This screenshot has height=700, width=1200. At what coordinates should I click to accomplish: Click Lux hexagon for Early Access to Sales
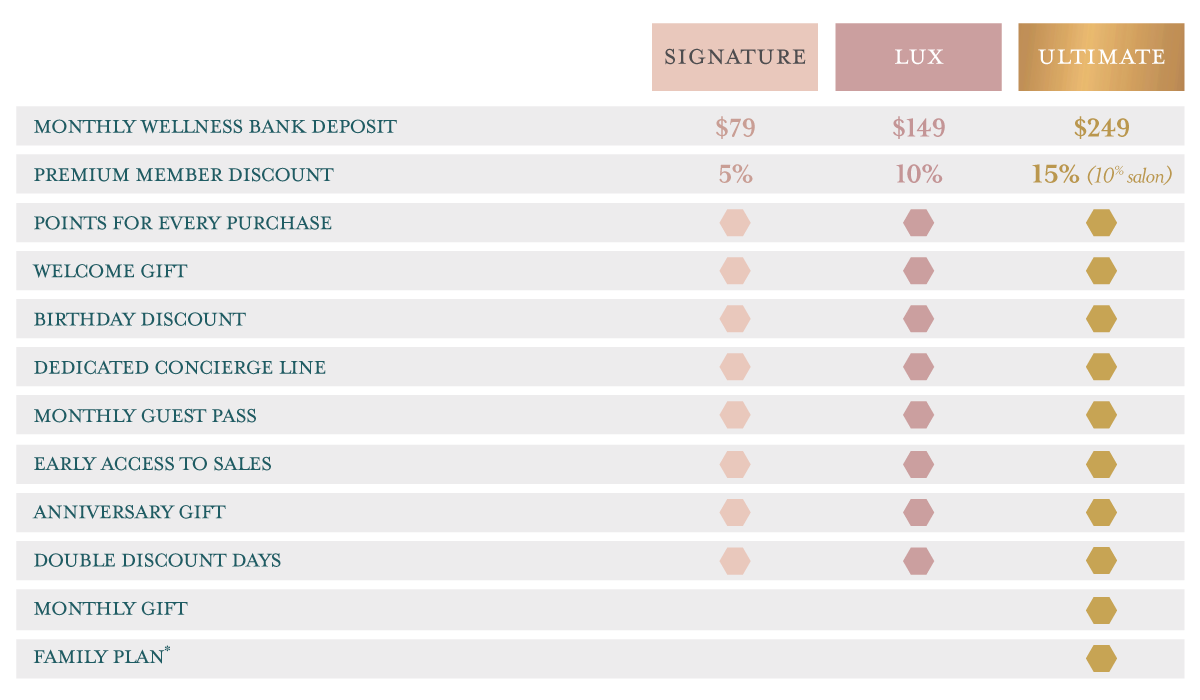(x=918, y=464)
